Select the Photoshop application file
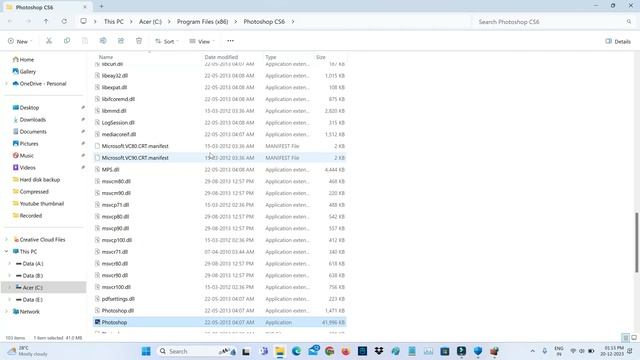The height and width of the screenshot is (360, 640). (220, 322)
